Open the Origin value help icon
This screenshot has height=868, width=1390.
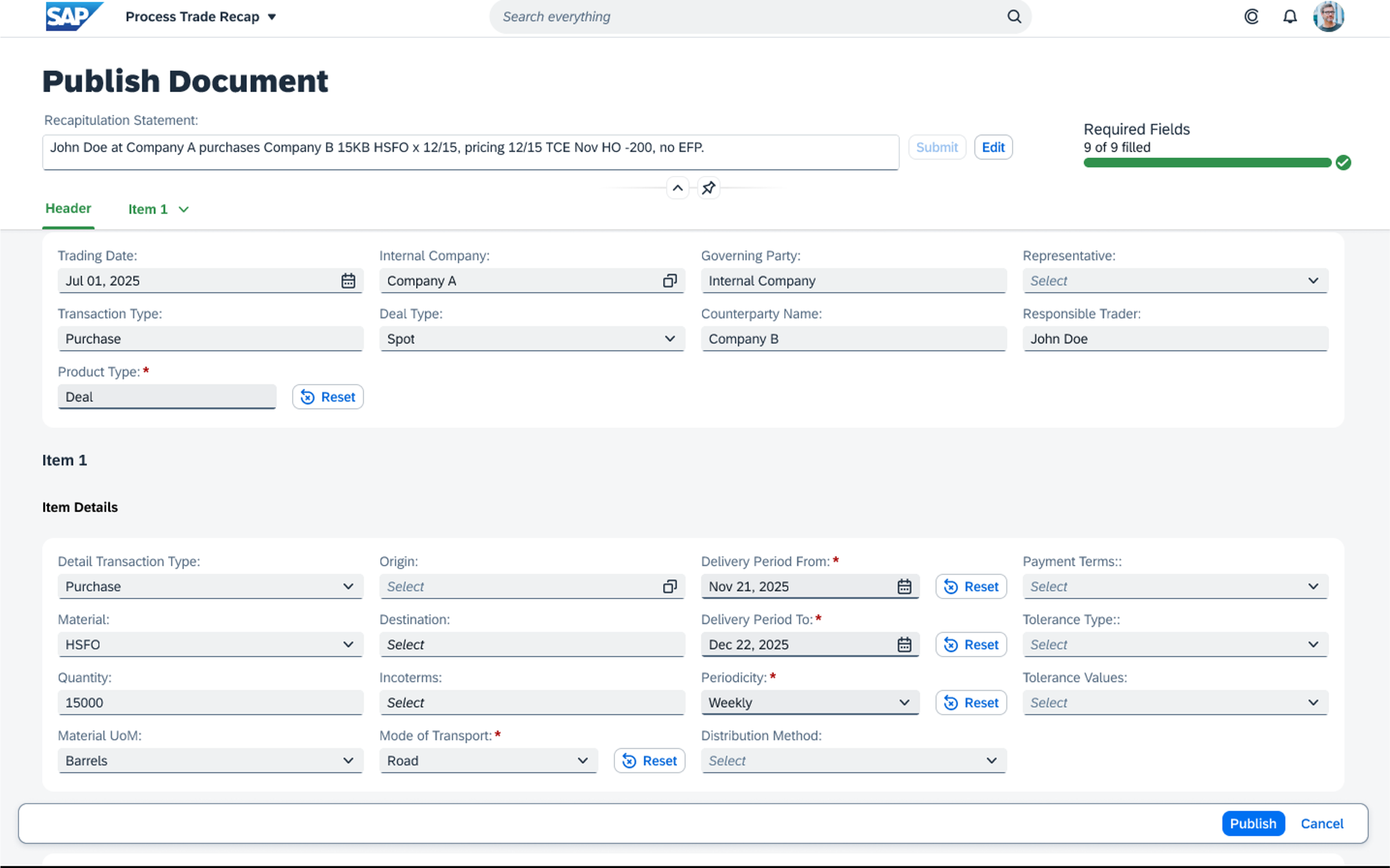point(669,586)
